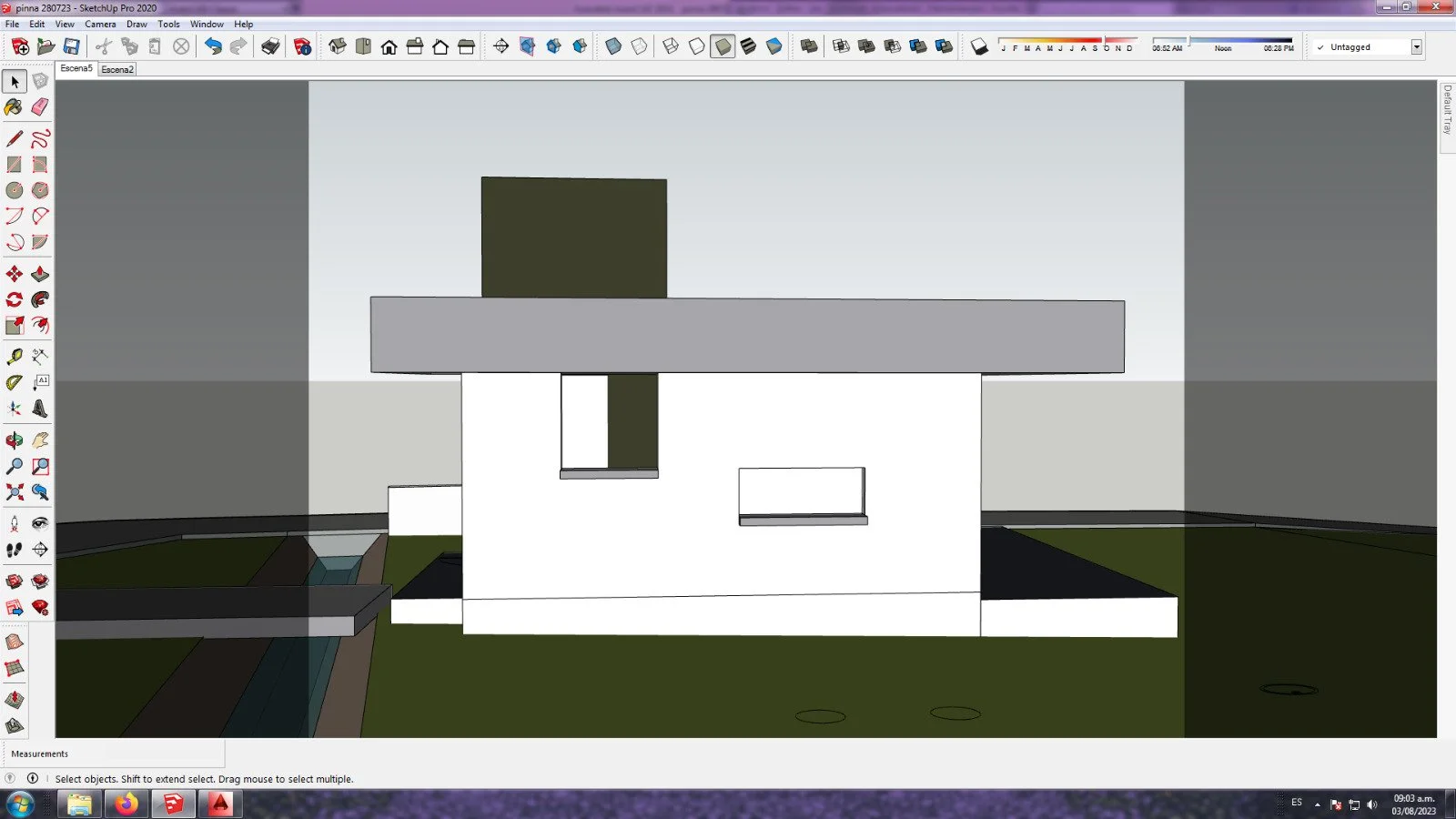This screenshot has width=1456, height=819.
Task: Open the Model Info icon
Action: (303, 46)
